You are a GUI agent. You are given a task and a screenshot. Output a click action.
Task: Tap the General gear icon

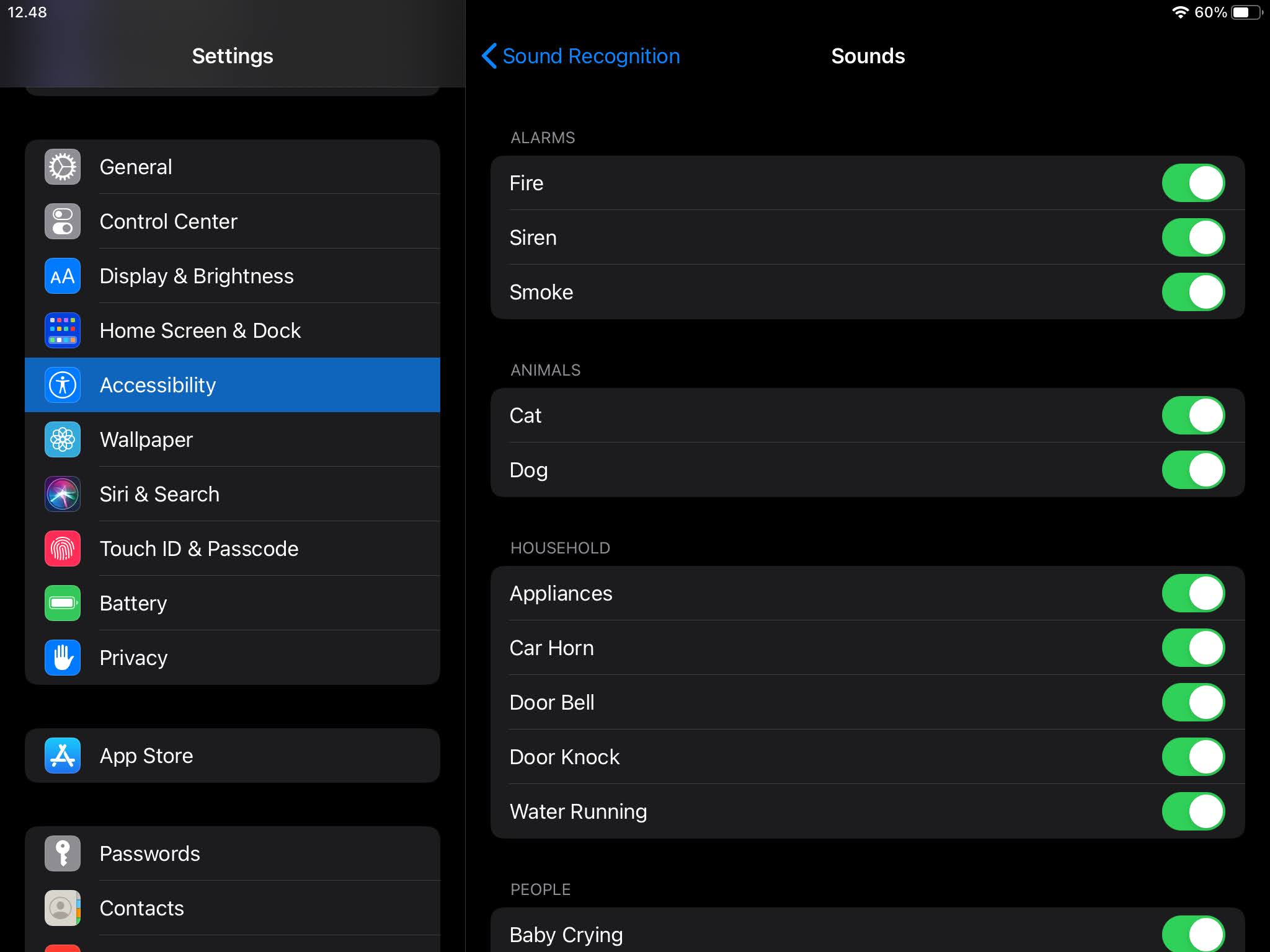pos(63,167)
